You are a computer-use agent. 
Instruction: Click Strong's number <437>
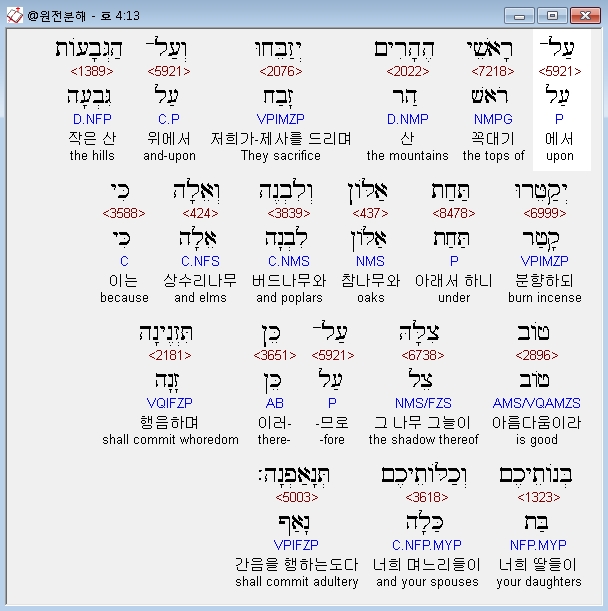point(370,213)
